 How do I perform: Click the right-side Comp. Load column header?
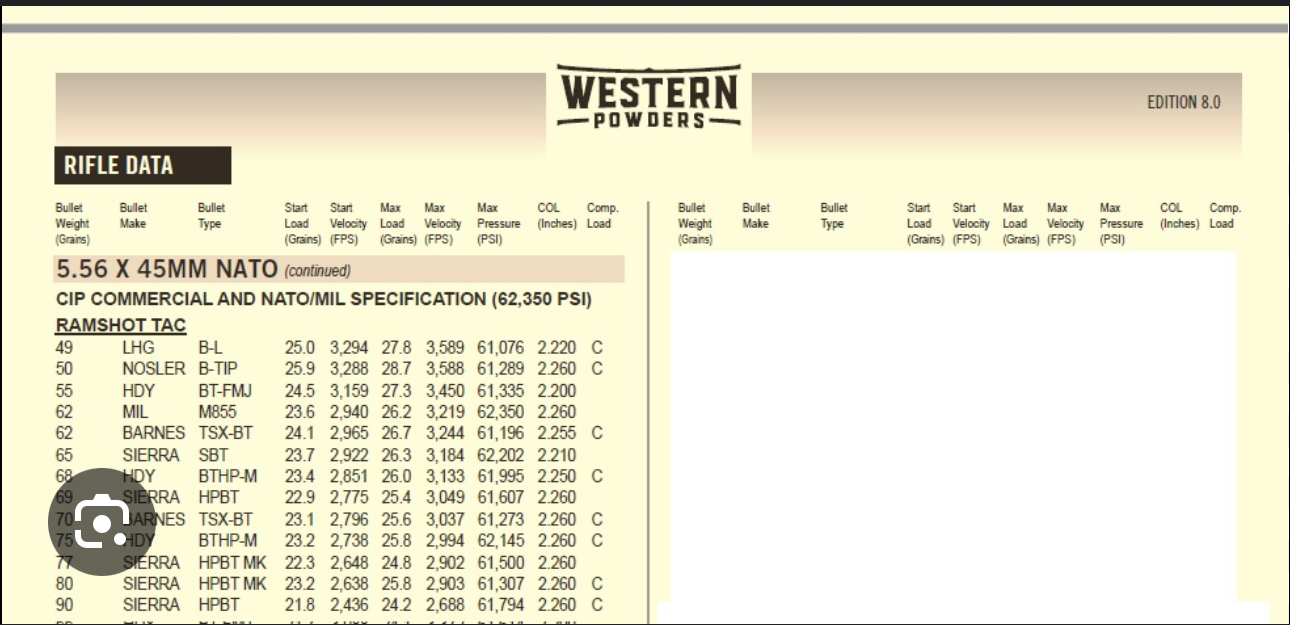click(1225, 216)
